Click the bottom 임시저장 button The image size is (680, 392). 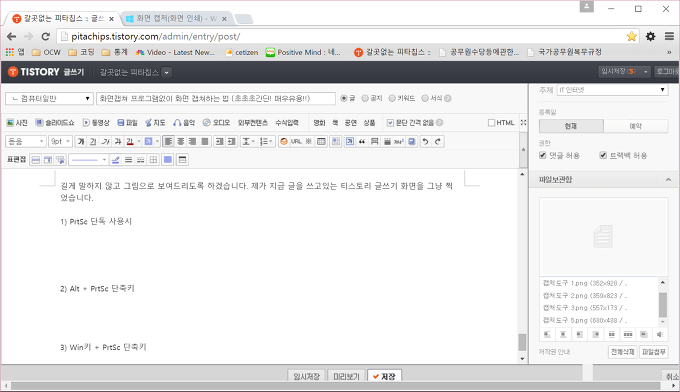tap(307, 376)
